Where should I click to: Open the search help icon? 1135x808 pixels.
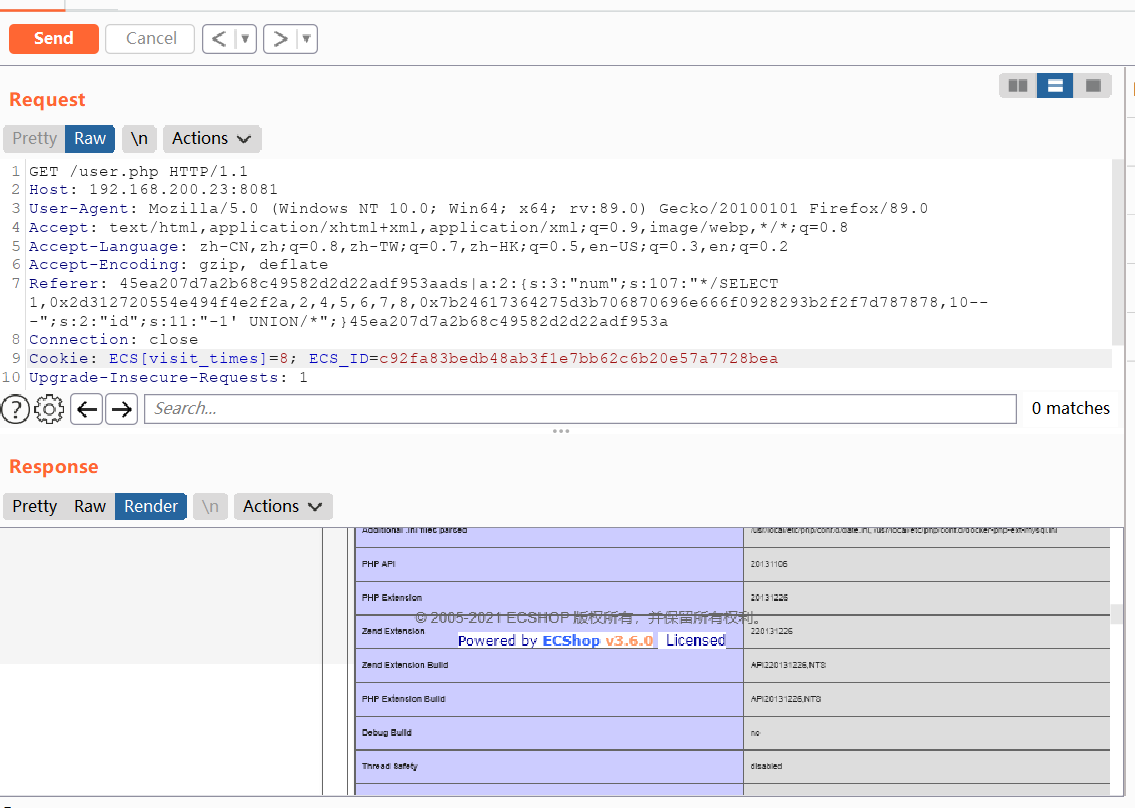click(15, 409)
